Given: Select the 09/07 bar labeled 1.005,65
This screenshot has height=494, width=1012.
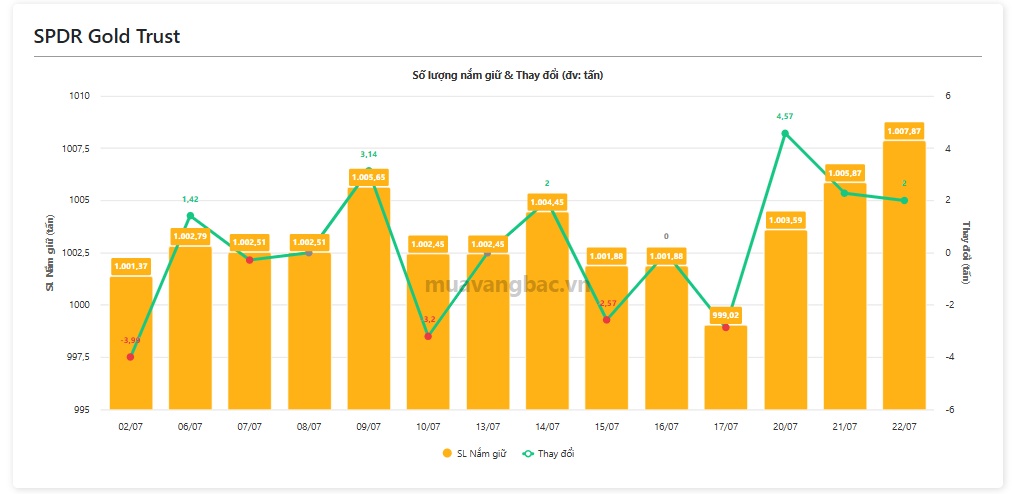Looking at the screenshot, I should coord(369,298).
